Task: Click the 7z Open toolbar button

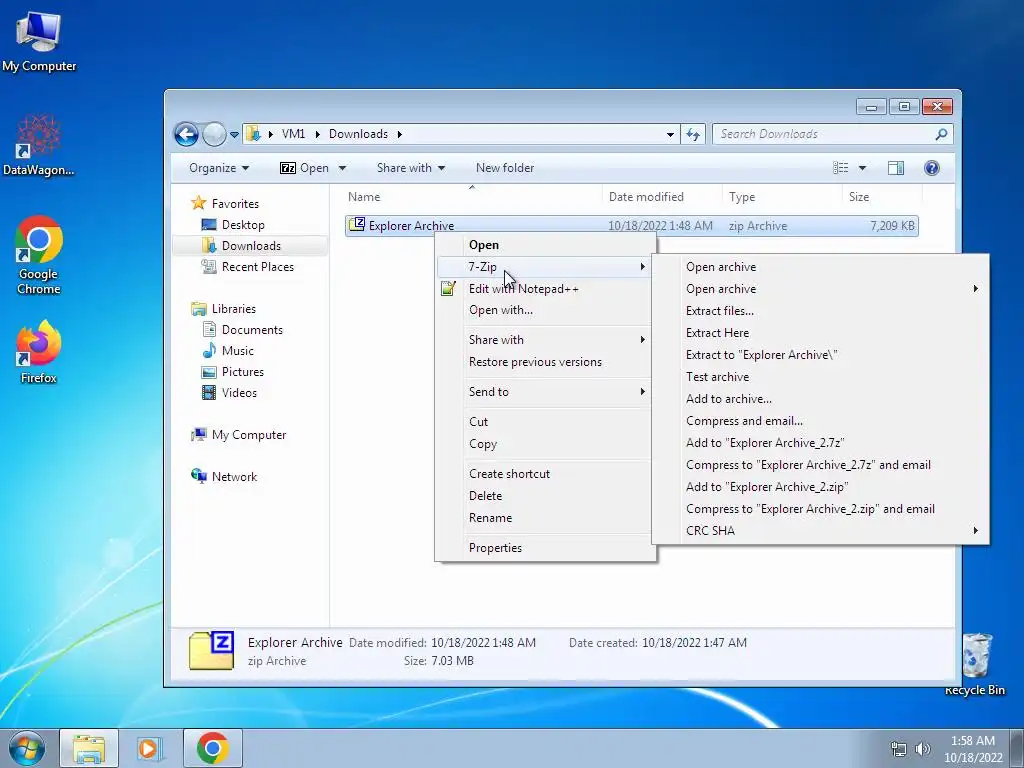Action: pyautogui.click(x=304, y=168)
